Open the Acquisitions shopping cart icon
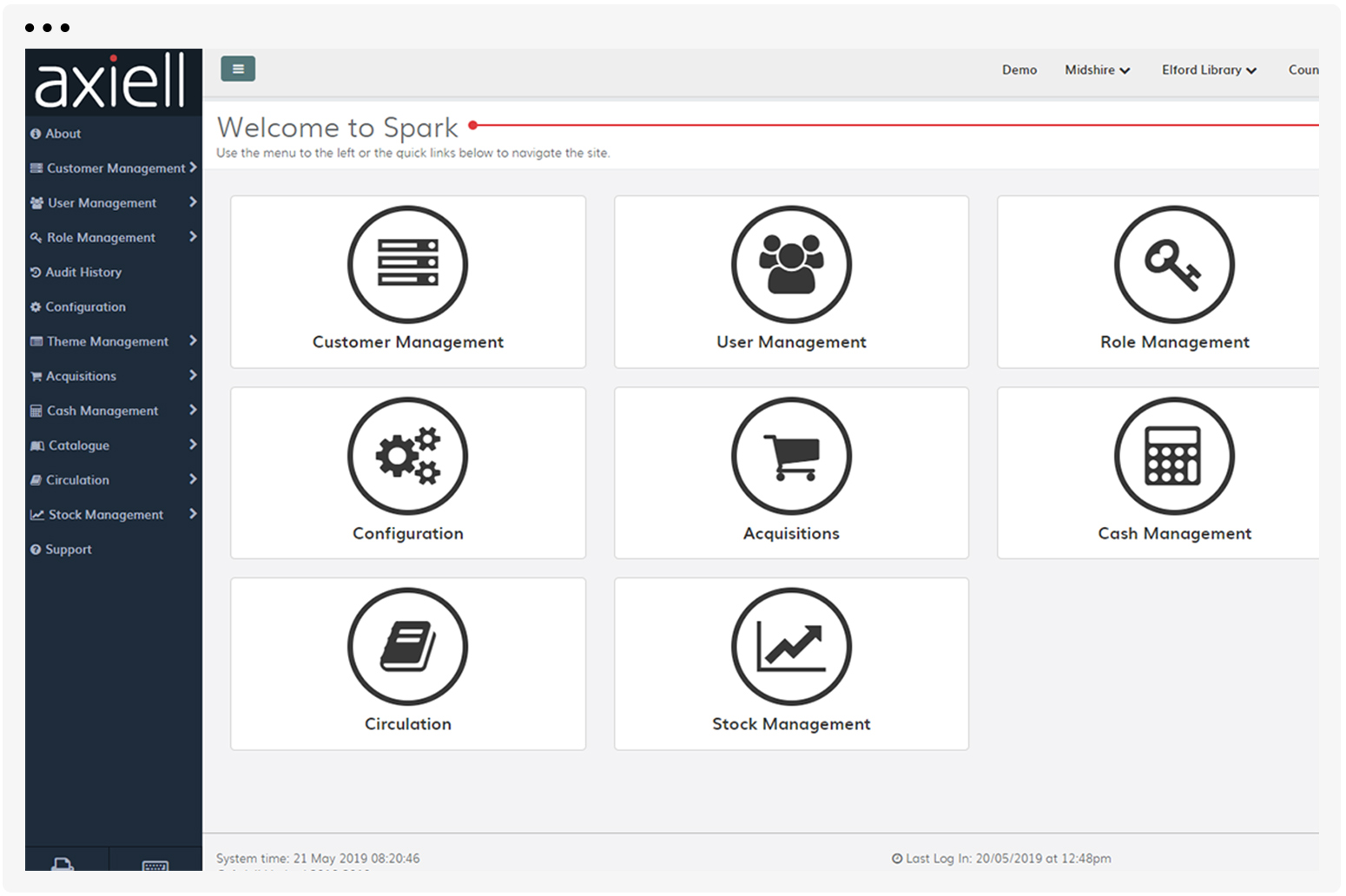Viewport: 1346px width, 896px height. (790, 456)
